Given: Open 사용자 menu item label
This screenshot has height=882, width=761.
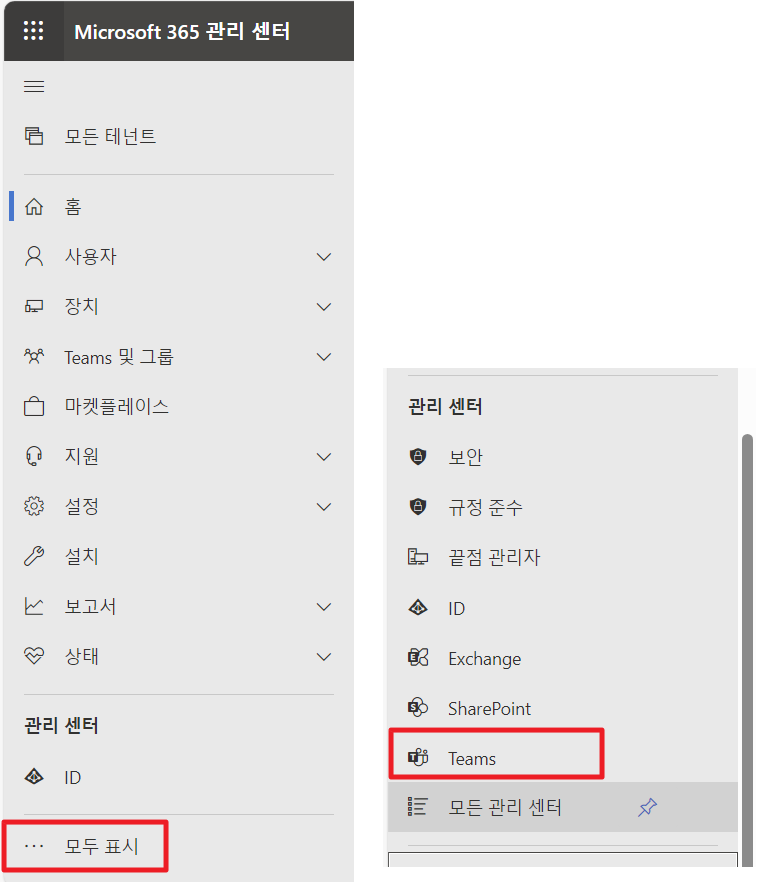Looking at the screenshot, I should coord(91,256).
